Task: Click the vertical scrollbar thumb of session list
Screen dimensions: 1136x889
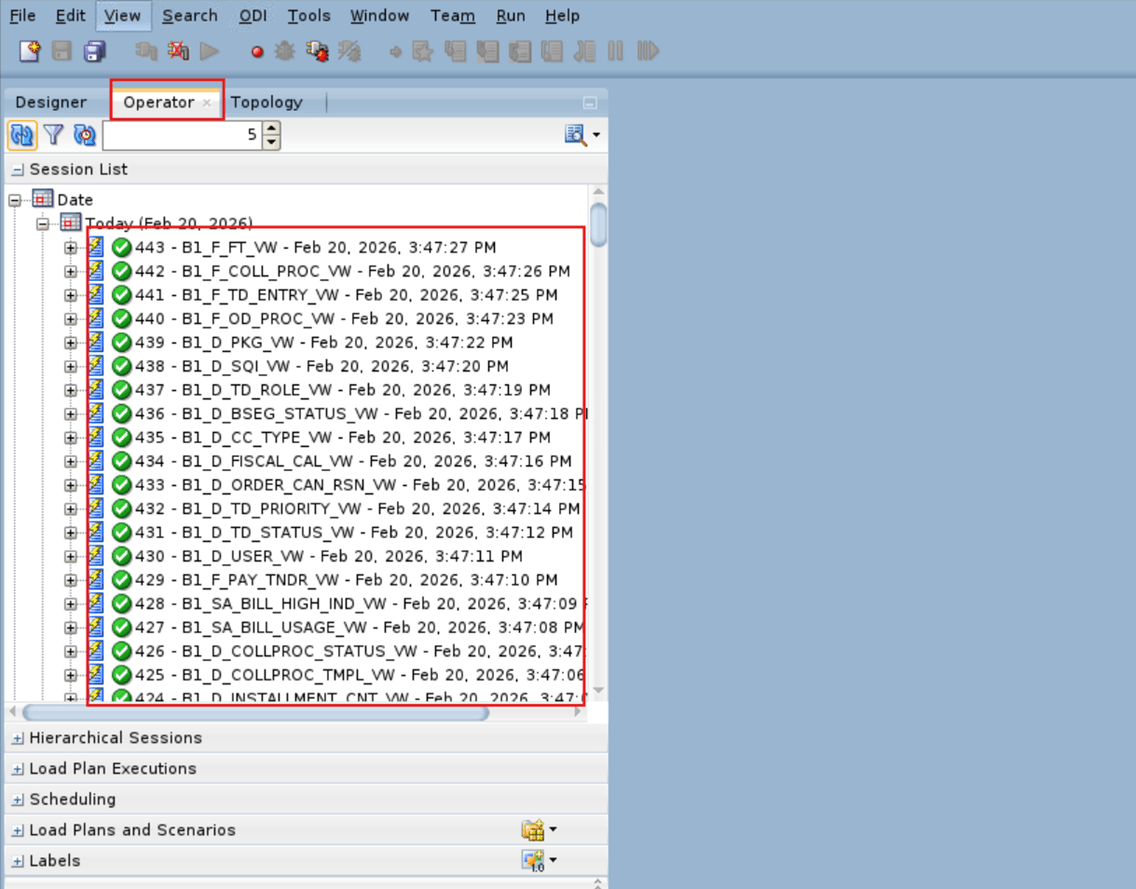Action: tap(598, 225)
